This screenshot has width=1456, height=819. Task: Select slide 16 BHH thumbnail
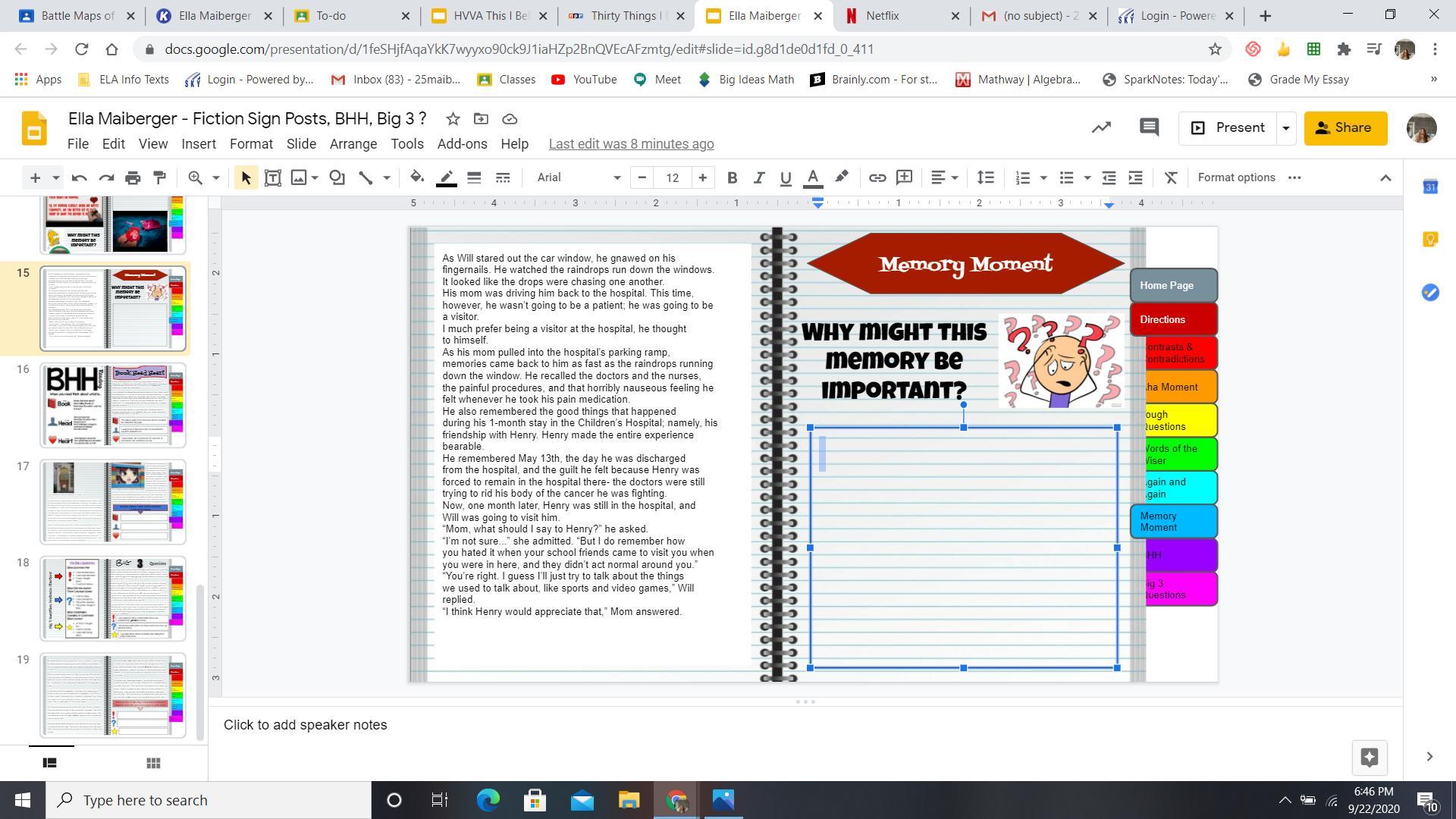[x=112, y=405]
